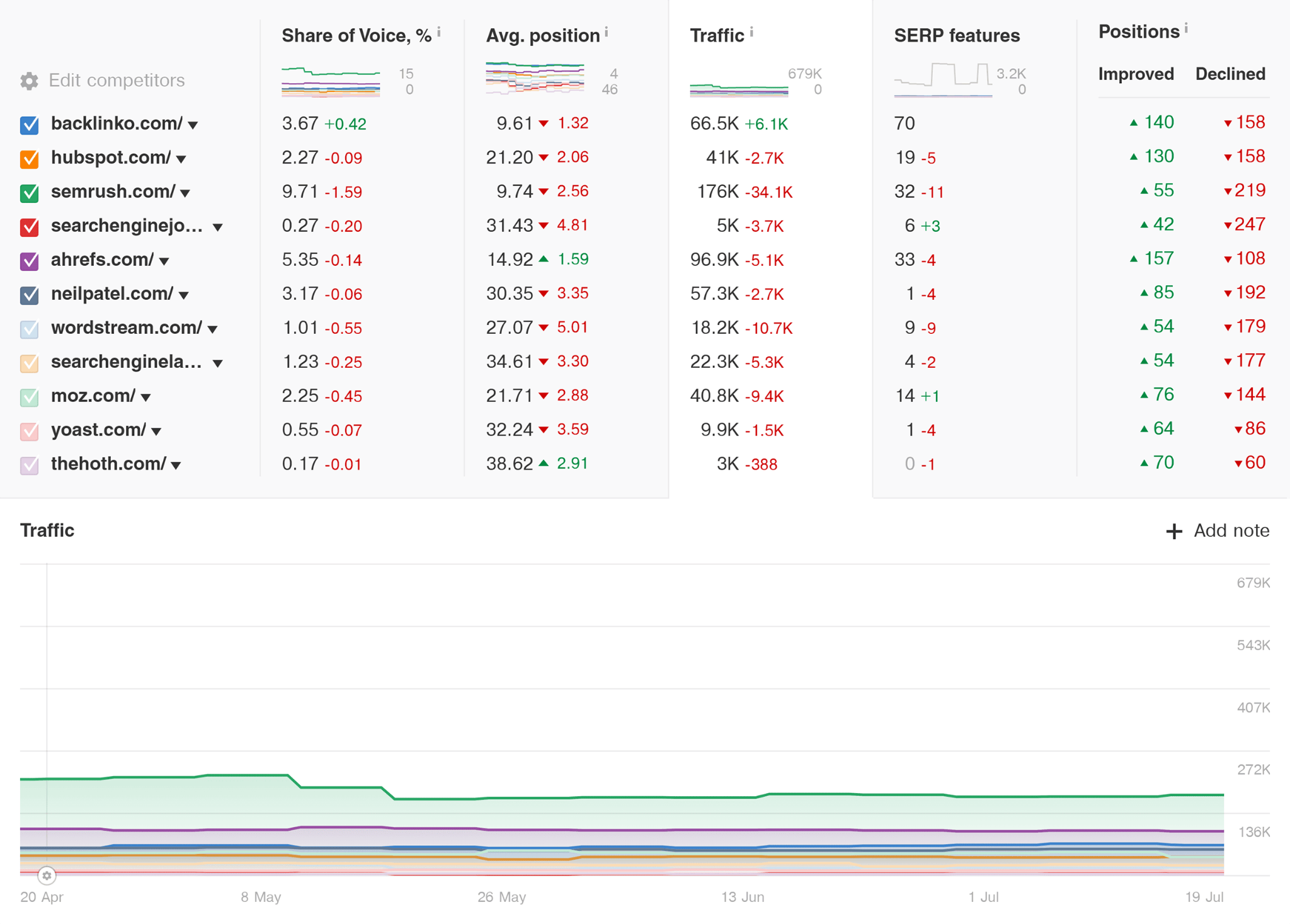Uncheck the backlinko.com competitor checkbox
Screen dimensions: 1290x924
28,124
